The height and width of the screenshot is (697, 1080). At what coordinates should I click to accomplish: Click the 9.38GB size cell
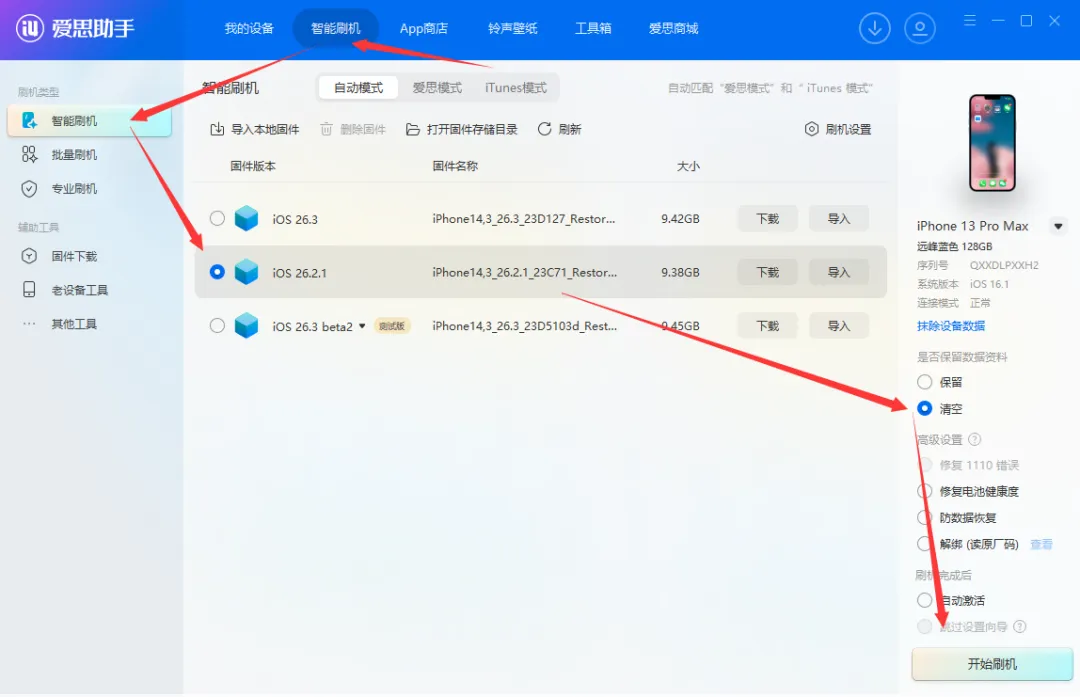pyautogui.click(x=680, y=272)
